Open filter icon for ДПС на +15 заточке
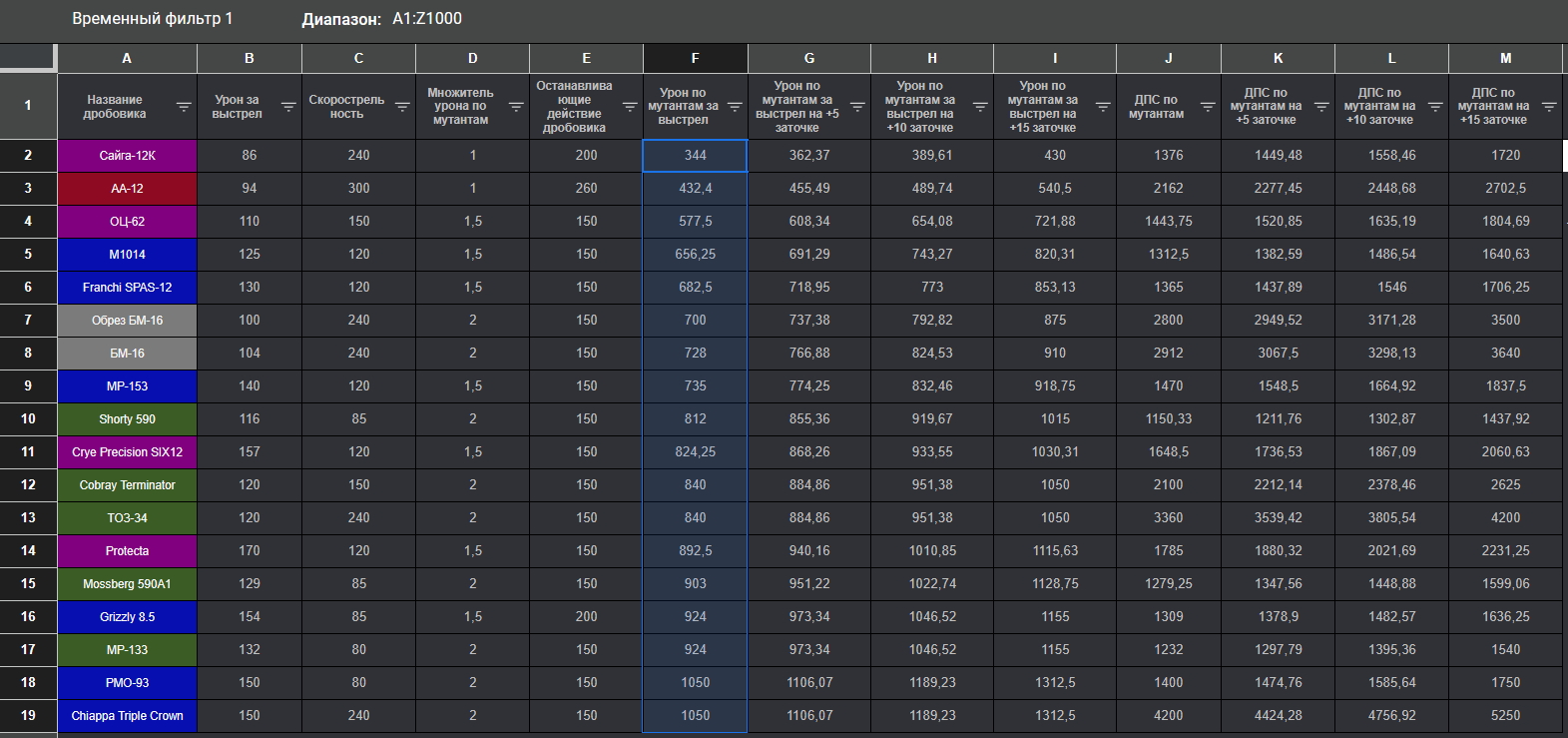 click(1549, 107)
